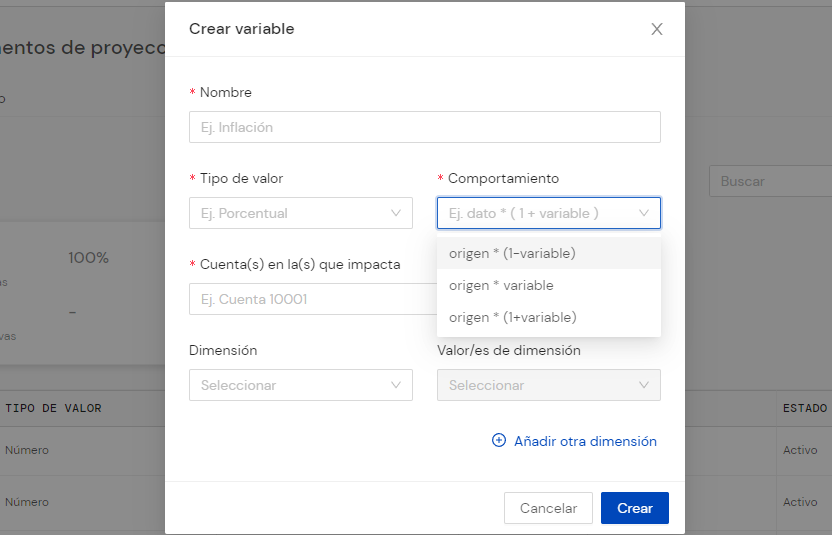
Task: Focus the Nombre input field
Action: pyautogui.click(x=424, y=127)
